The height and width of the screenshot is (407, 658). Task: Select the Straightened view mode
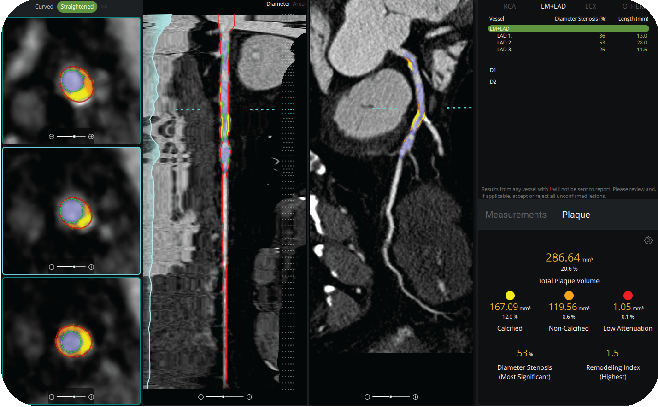77,7
